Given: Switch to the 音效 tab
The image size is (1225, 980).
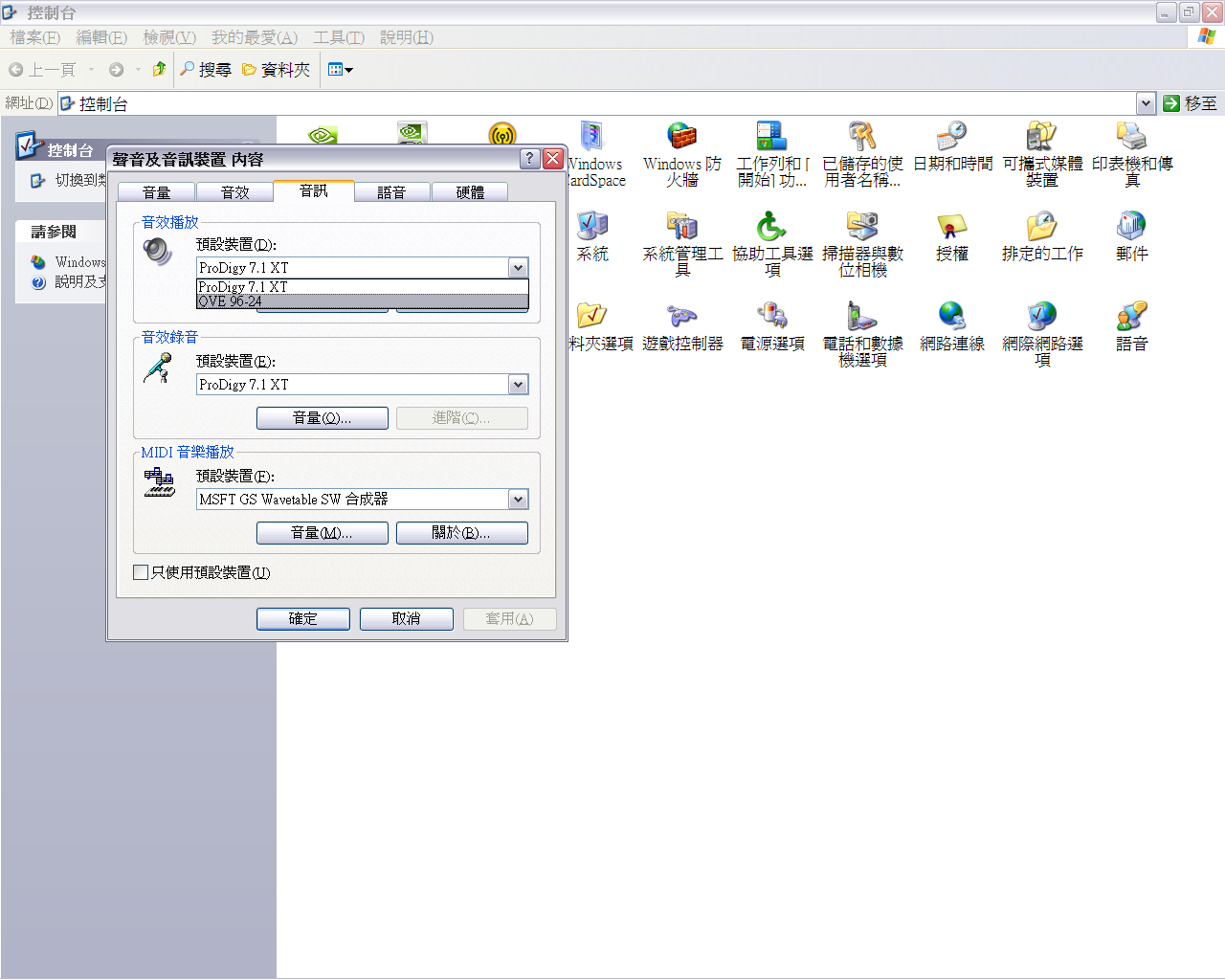Looking at the screenshot, I should point(235,192).
